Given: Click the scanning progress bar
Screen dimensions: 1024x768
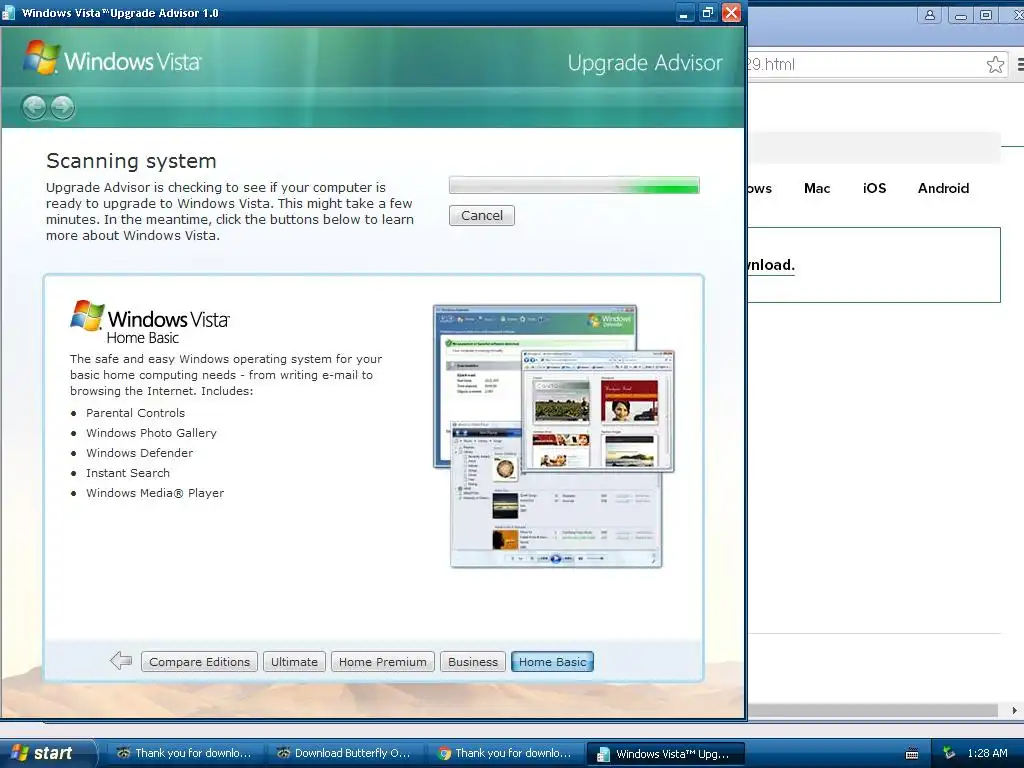Looking at the screenshot, I should coord(574,185).
